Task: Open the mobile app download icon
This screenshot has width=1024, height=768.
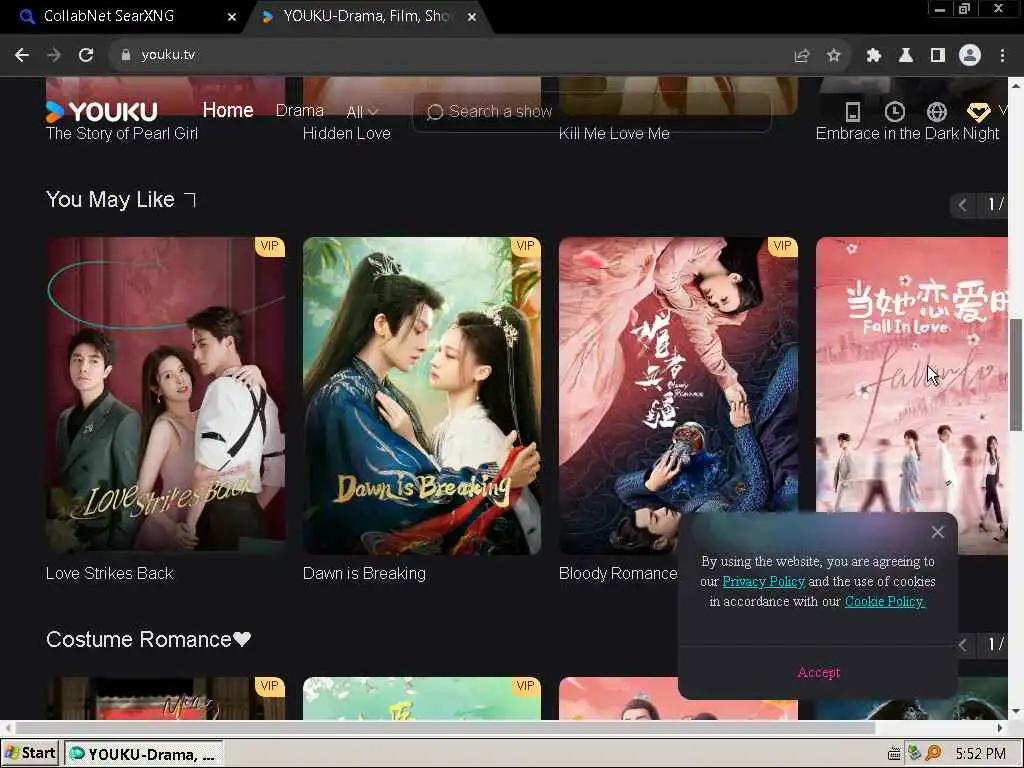Action: click(x=852, y=112)
